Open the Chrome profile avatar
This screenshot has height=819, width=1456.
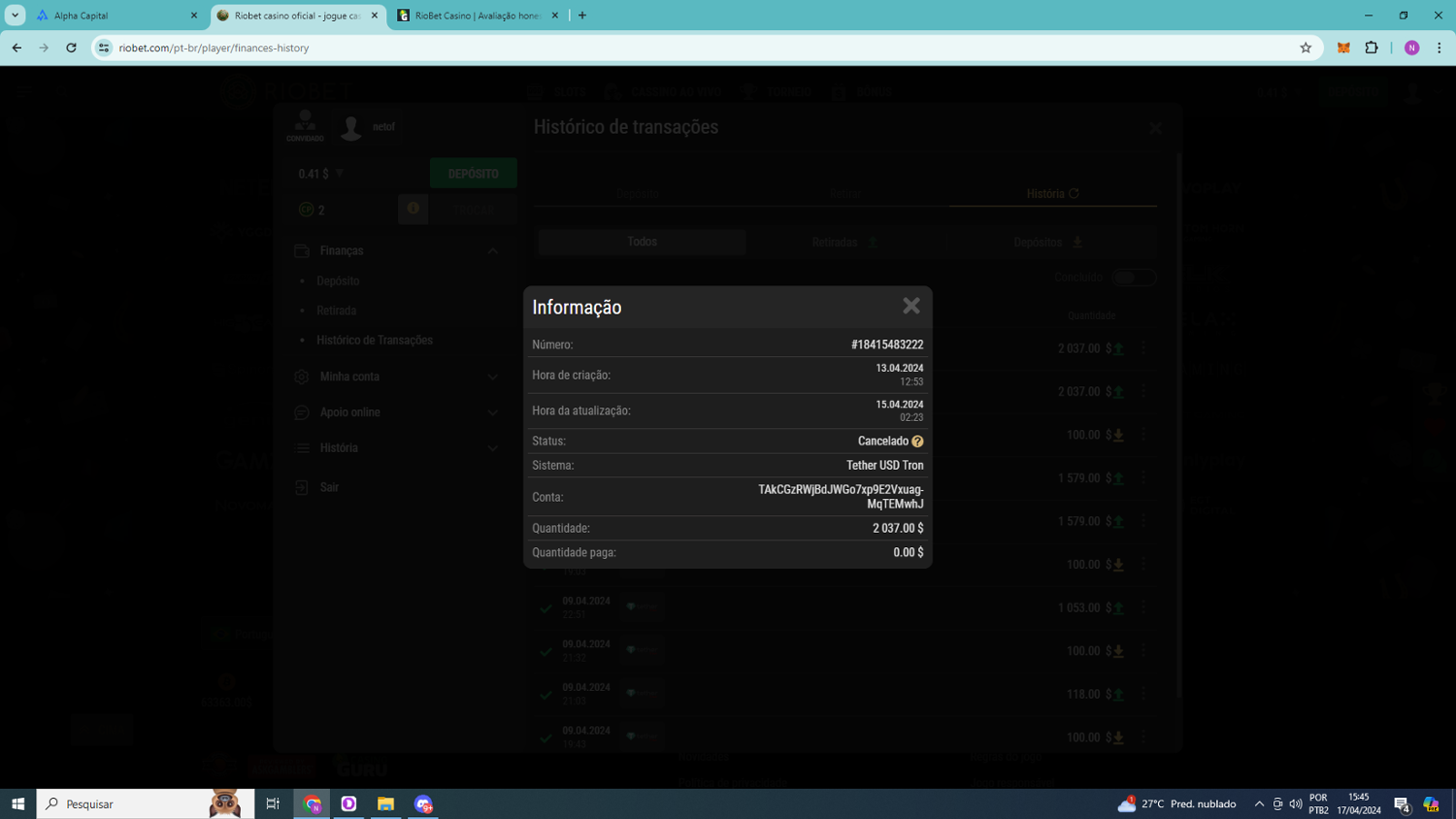(1411, 48)
